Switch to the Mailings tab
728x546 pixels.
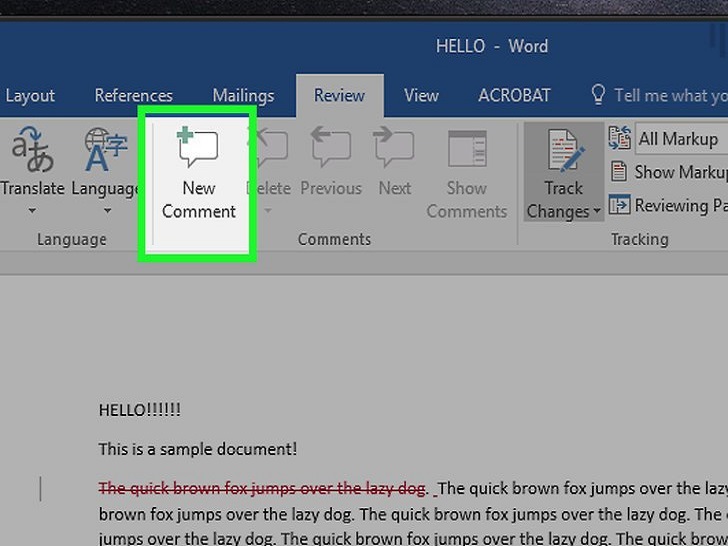click(x=243, y=95)
